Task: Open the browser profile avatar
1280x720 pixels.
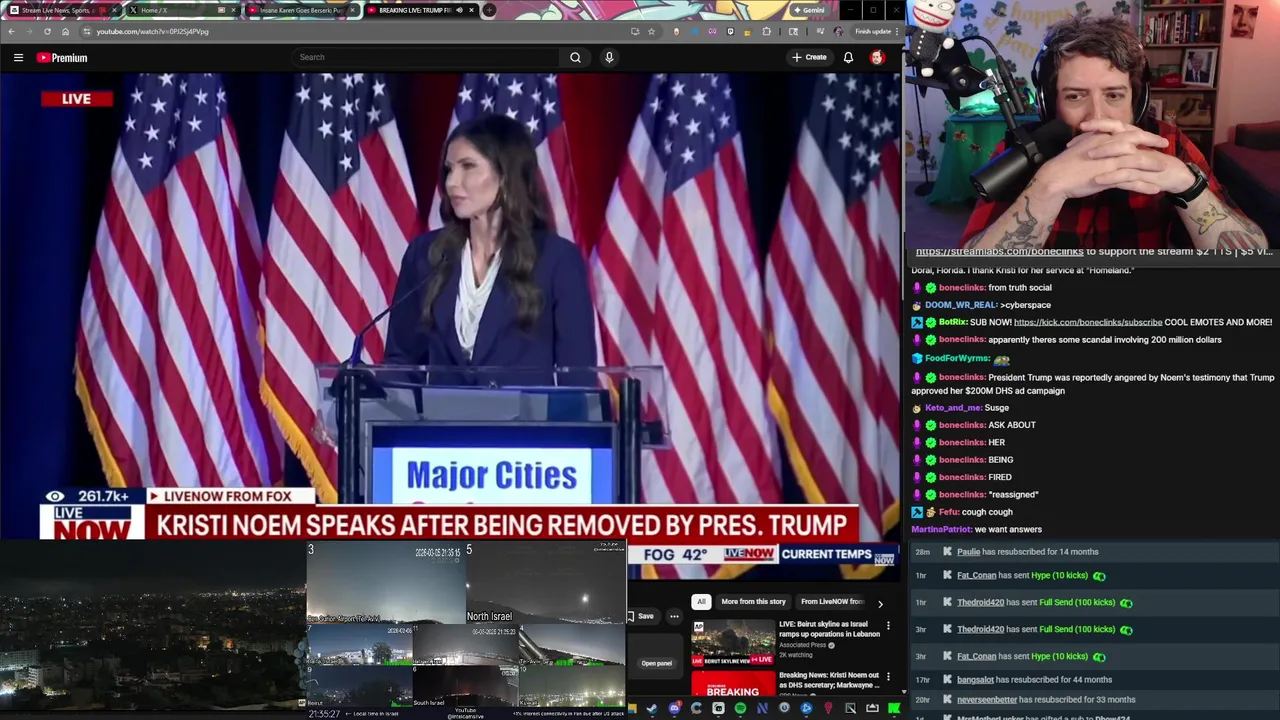Action: tap(838, 31)
